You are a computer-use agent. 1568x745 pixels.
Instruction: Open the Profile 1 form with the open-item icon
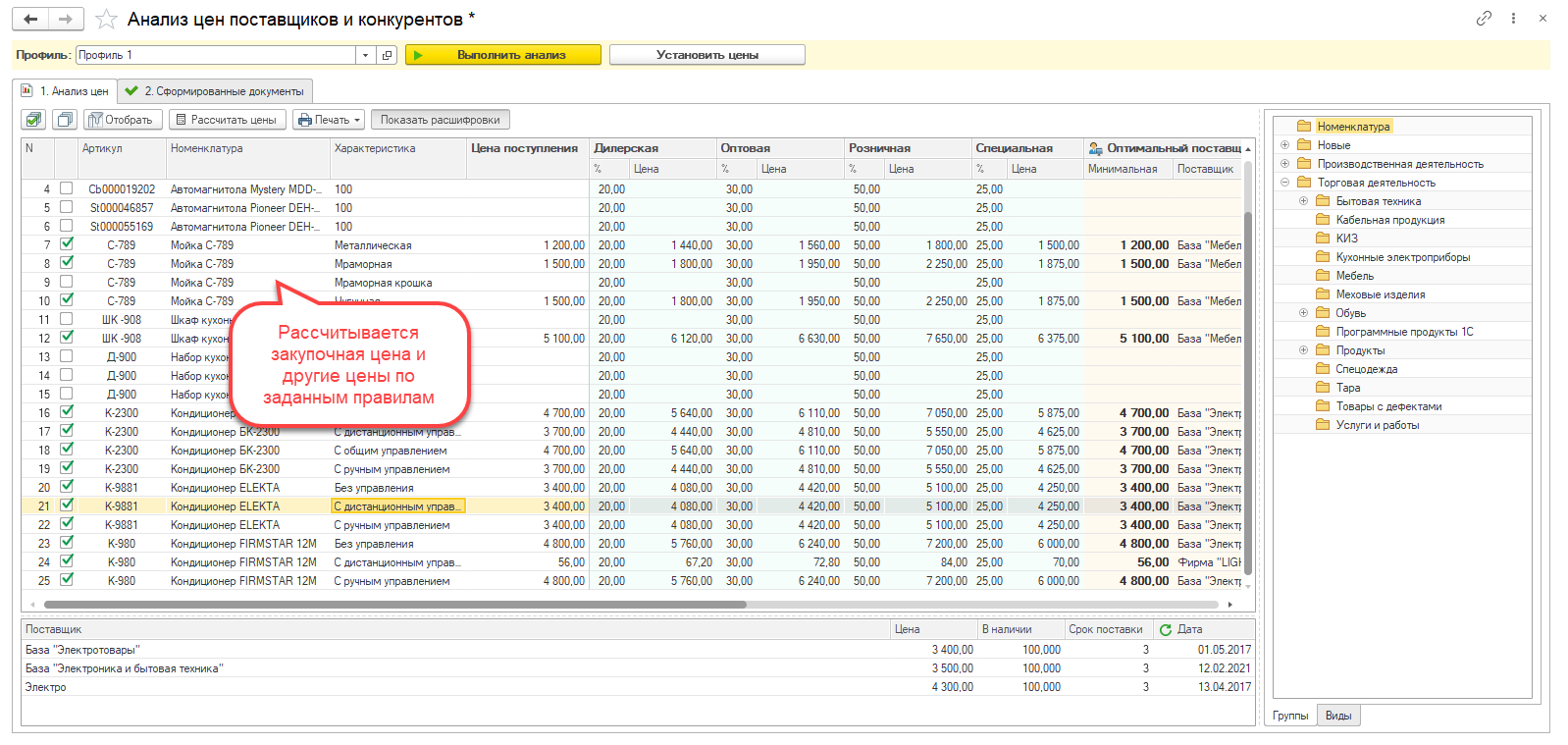coord(388,55)
